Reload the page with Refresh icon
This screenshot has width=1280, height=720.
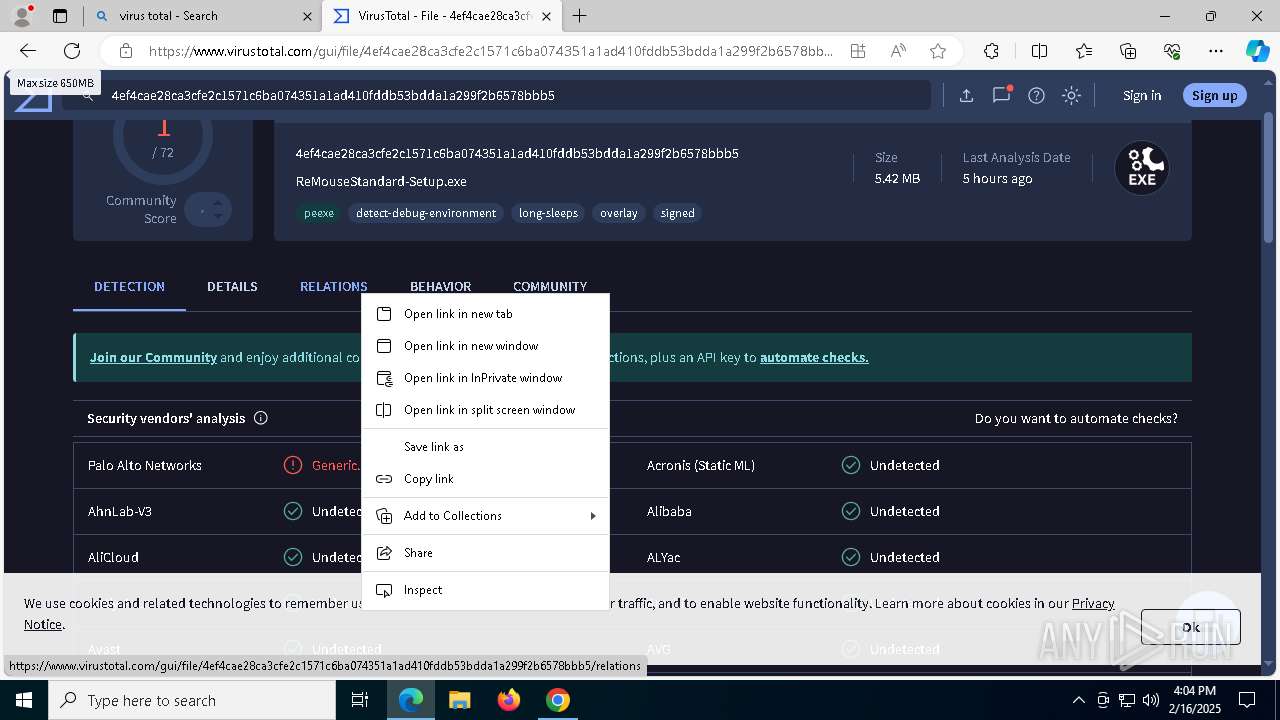(72, 51)
